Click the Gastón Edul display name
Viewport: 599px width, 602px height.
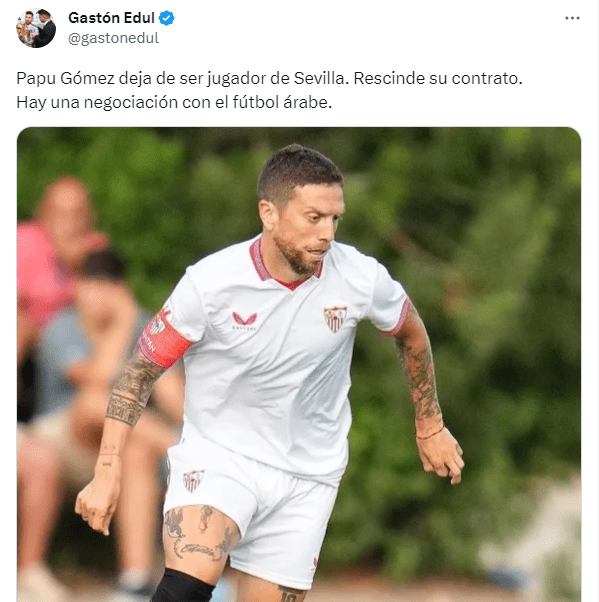111,18
